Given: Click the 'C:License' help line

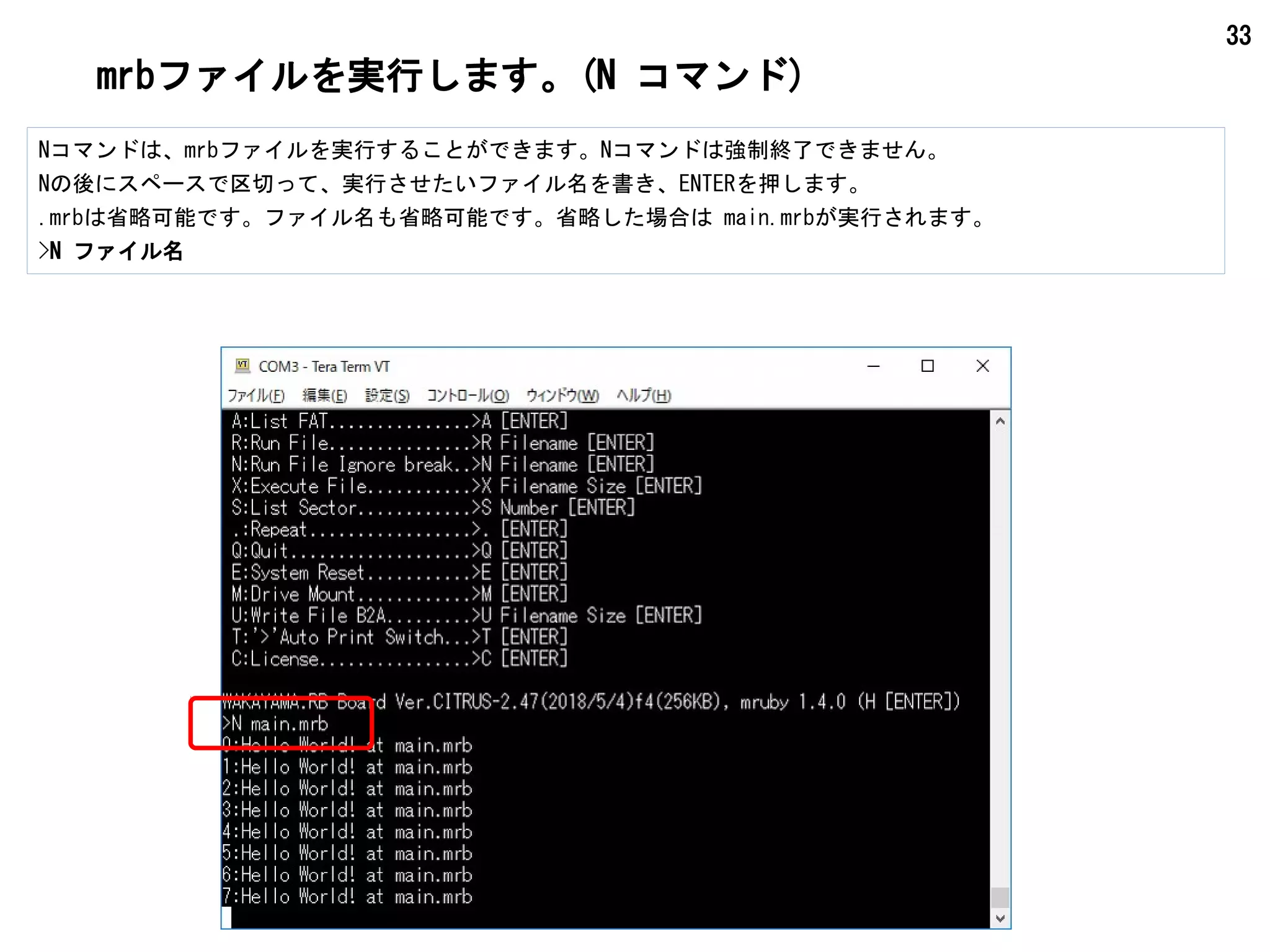Looking at the screenshot, I should coord(399,659).
